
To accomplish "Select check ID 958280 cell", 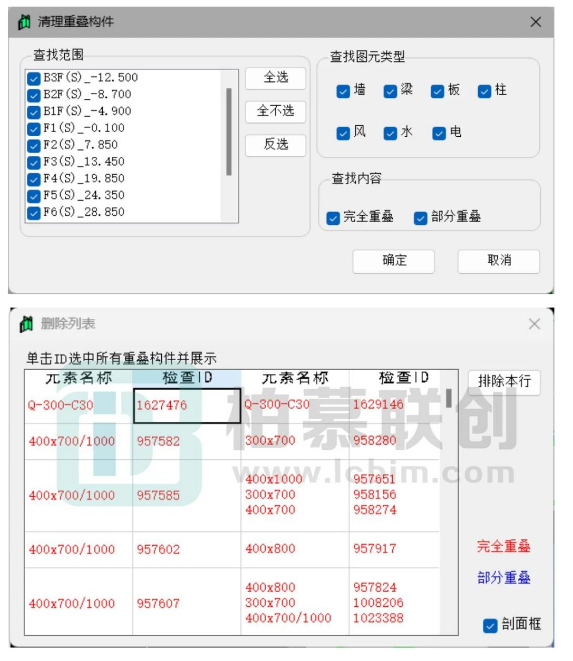I will (x=394, y=441).
